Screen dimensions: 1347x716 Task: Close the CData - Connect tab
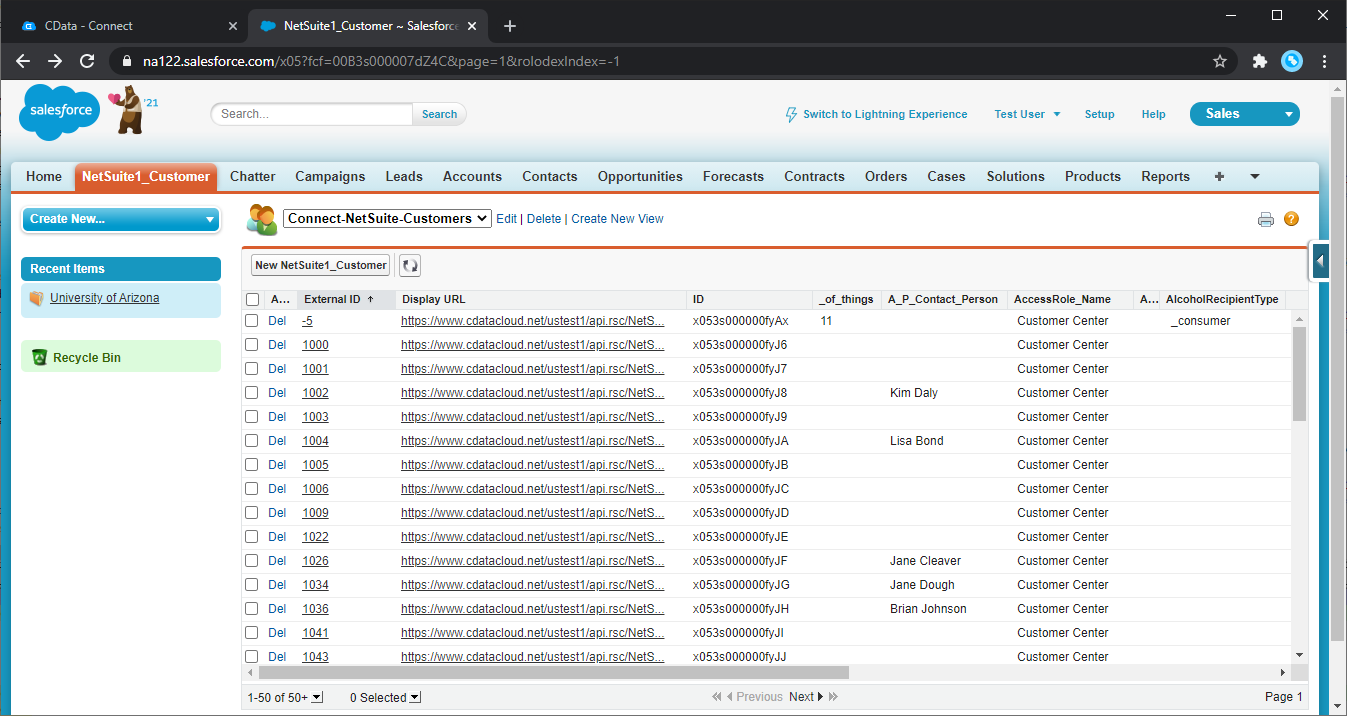(x=233, y=26)
